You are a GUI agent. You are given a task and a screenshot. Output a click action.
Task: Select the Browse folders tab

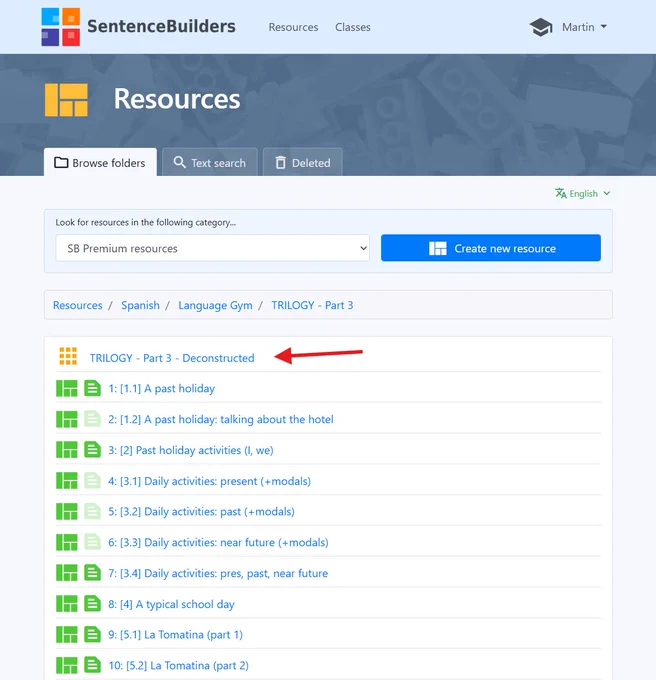pyautogui.click(x=100, y=163)
